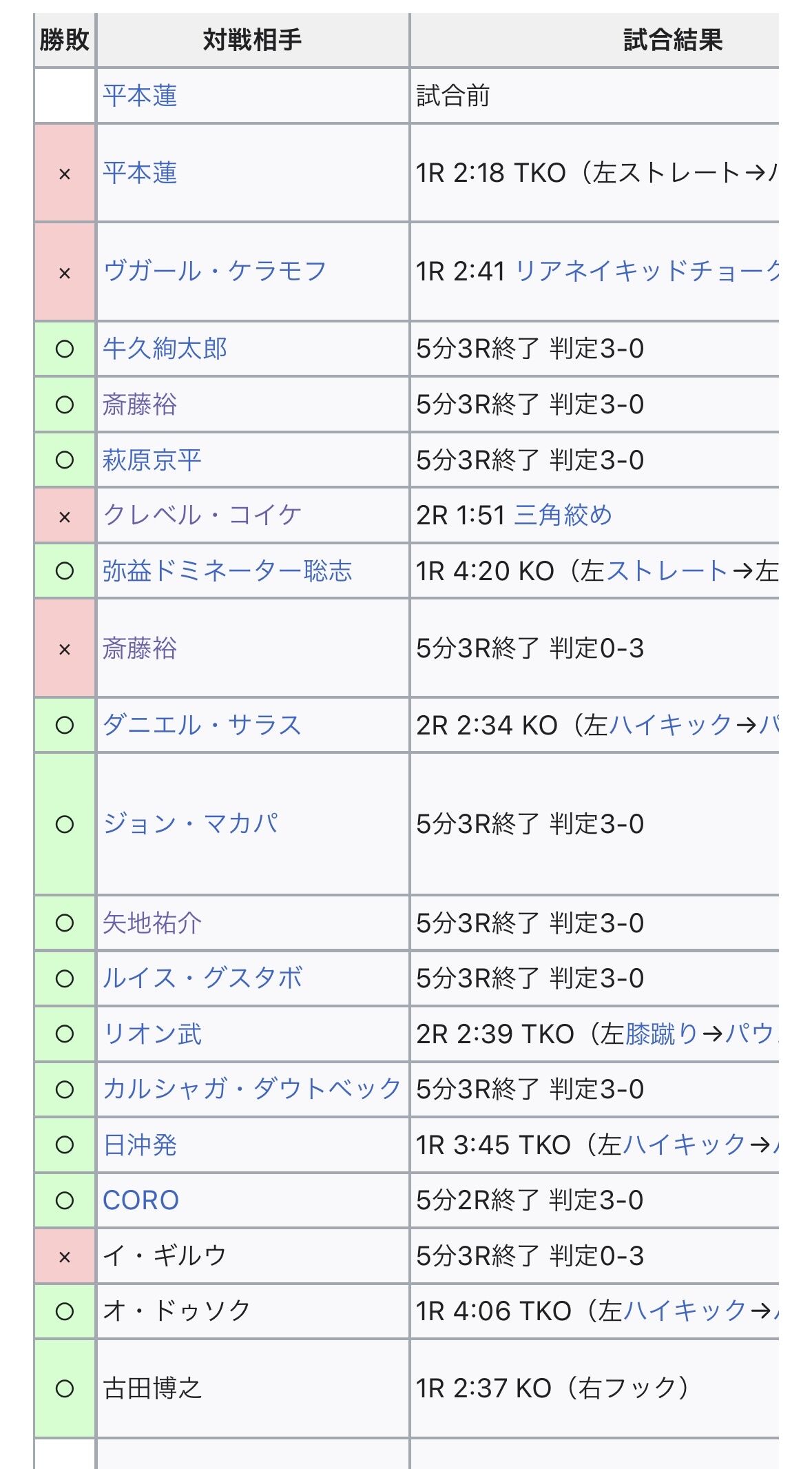This screenshot has height=1469, width=812.
Task: Open the ルイス・グスタボ fighter page
Action: pyautogui.click(x=202, y=978)
